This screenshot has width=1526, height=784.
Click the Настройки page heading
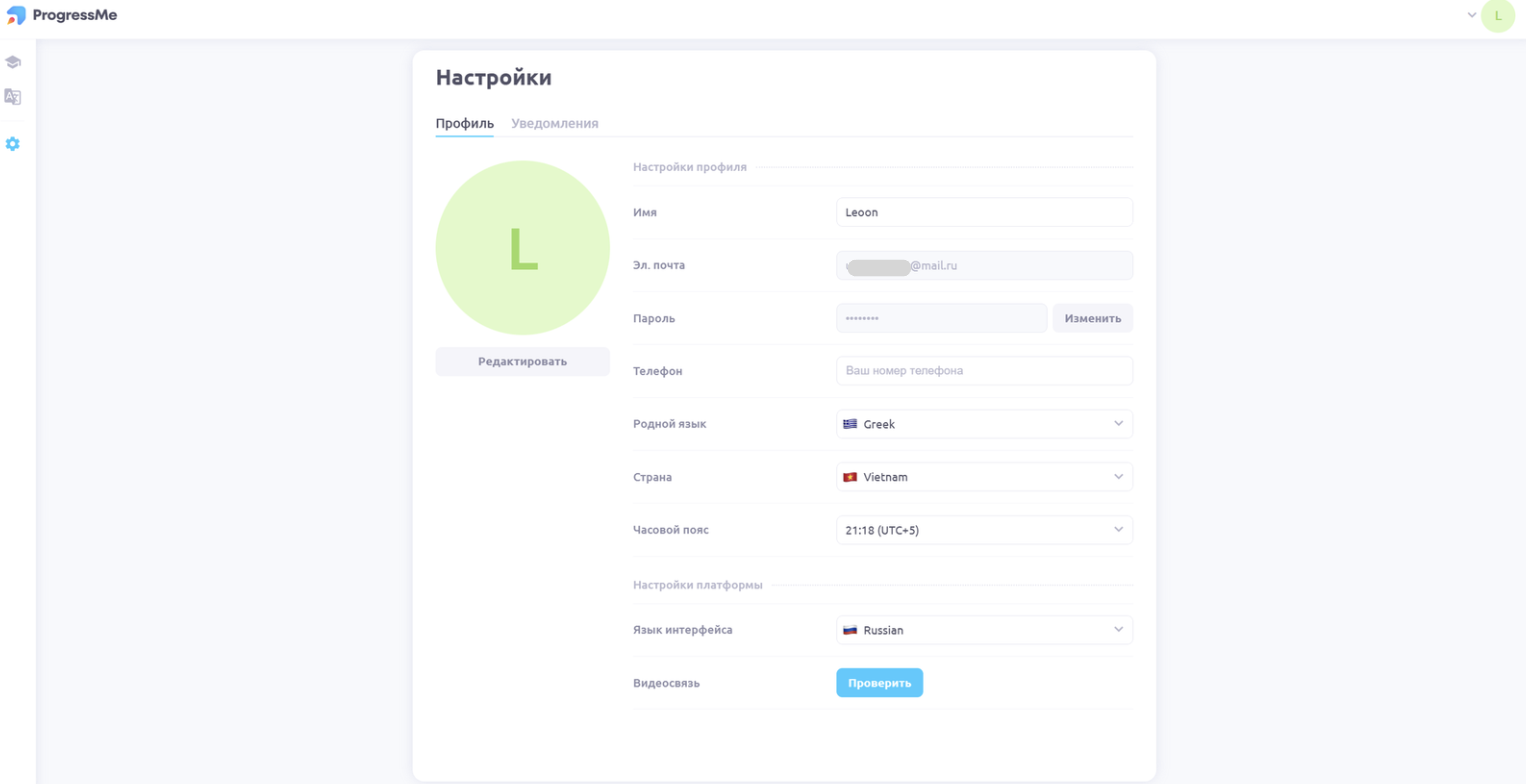point(494,78)
